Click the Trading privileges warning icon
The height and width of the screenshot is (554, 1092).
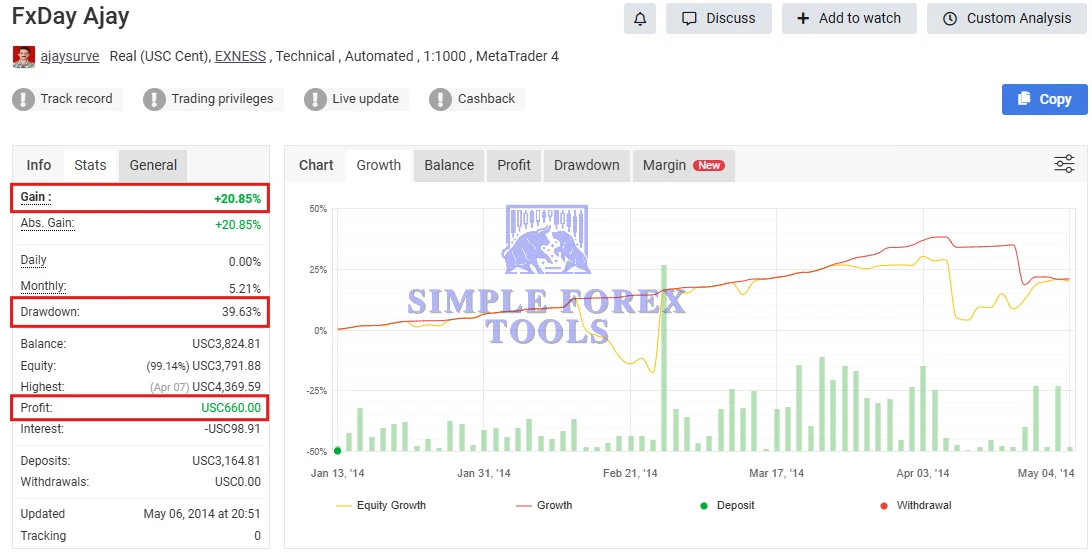pyautogui.click(x=154, y=99)
